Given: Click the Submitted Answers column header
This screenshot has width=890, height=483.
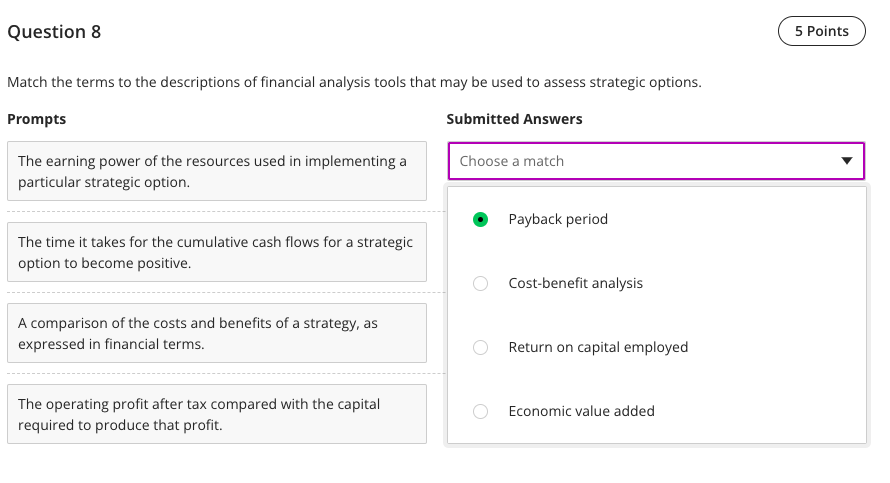Looking at the screenshot, I should pos(514,119).
